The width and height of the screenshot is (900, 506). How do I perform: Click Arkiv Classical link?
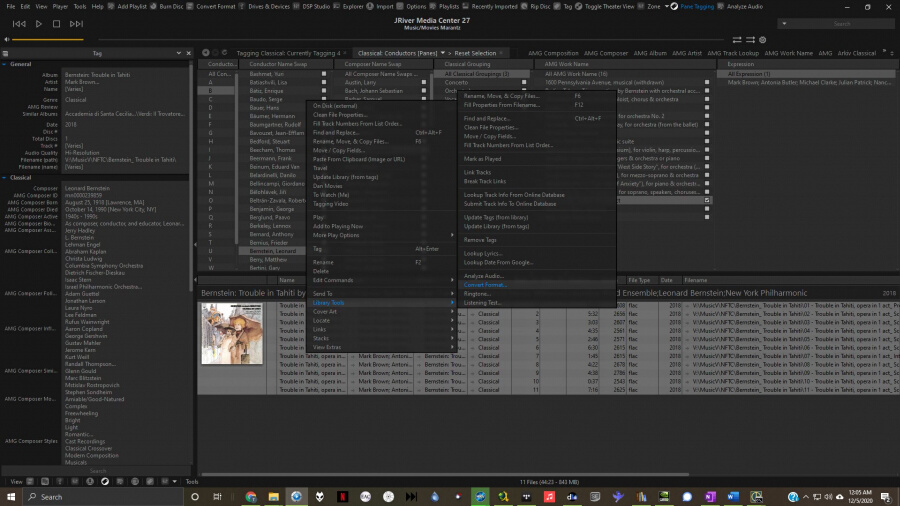tap(856, 53)
